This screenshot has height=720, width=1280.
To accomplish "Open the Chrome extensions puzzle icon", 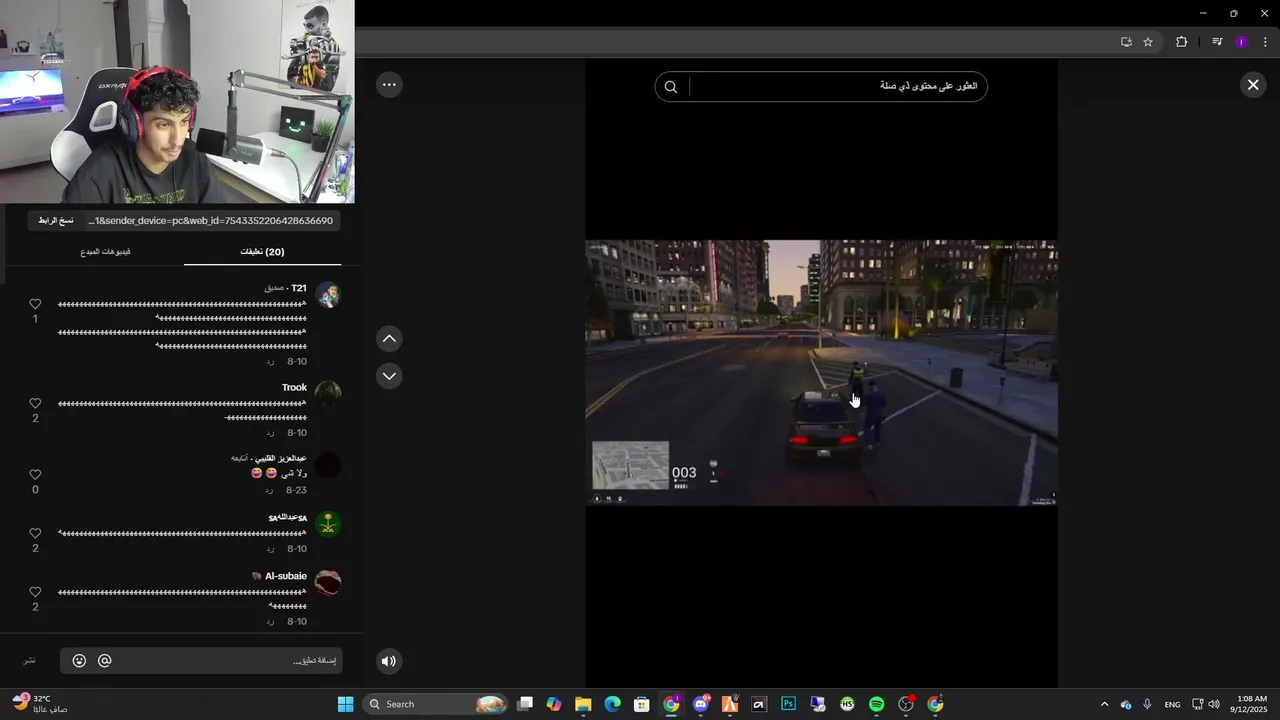I will pos(1181,42).
